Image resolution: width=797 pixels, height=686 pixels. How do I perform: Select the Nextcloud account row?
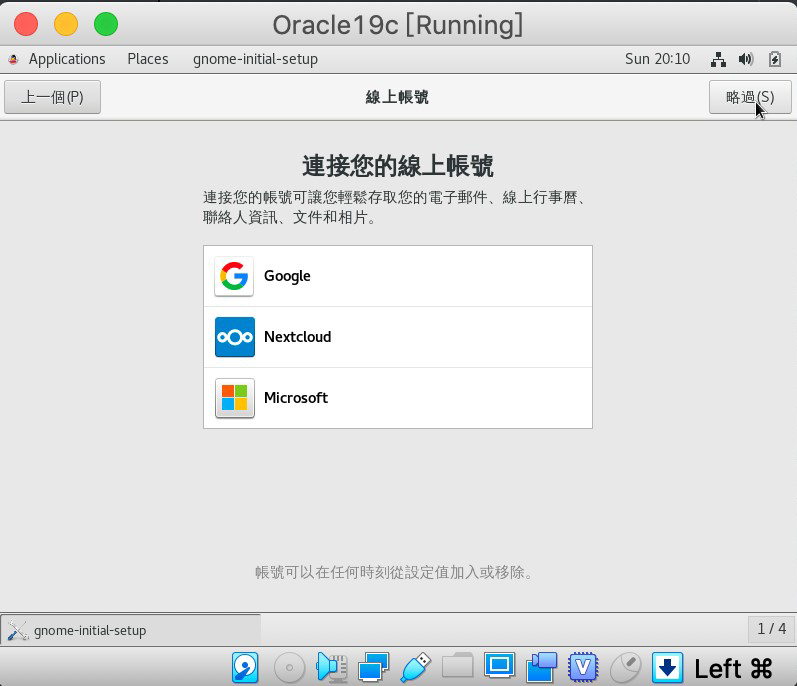click(x=398, y=337)
